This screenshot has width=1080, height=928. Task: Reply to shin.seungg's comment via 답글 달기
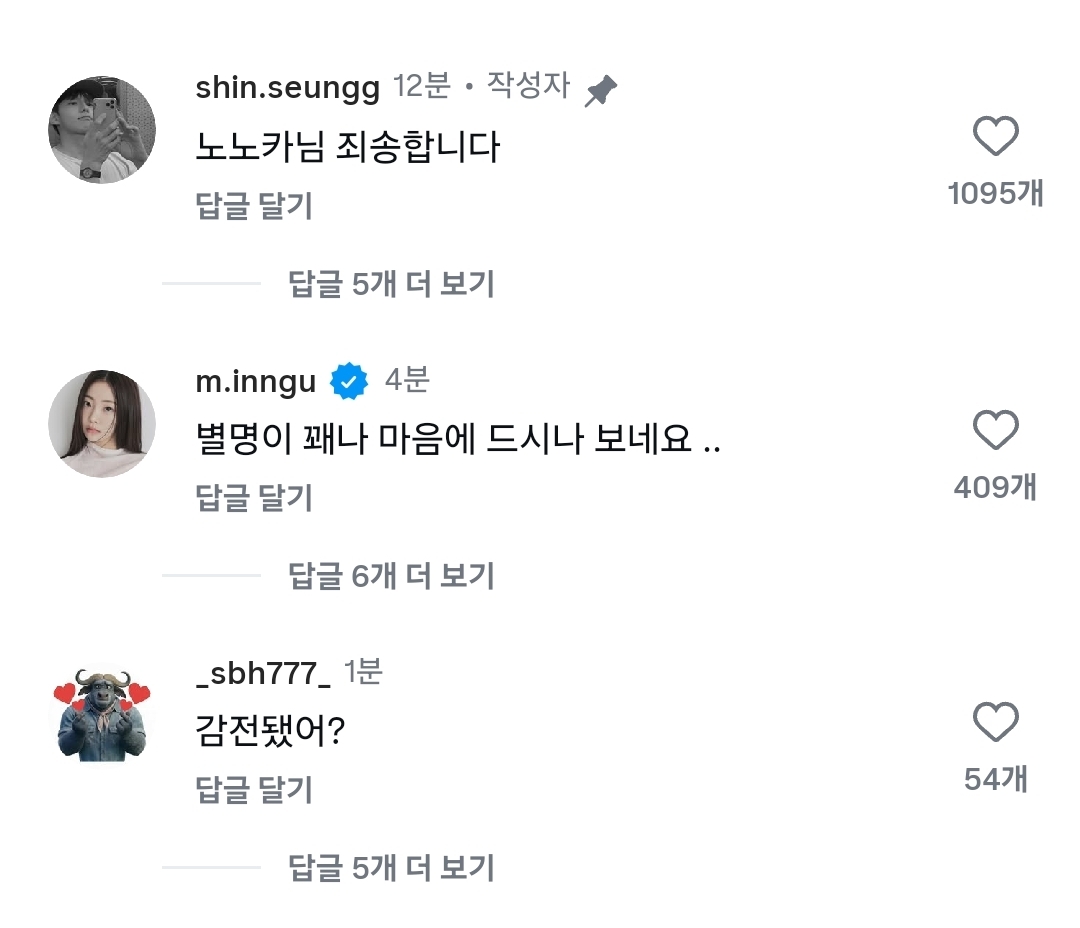254,207
